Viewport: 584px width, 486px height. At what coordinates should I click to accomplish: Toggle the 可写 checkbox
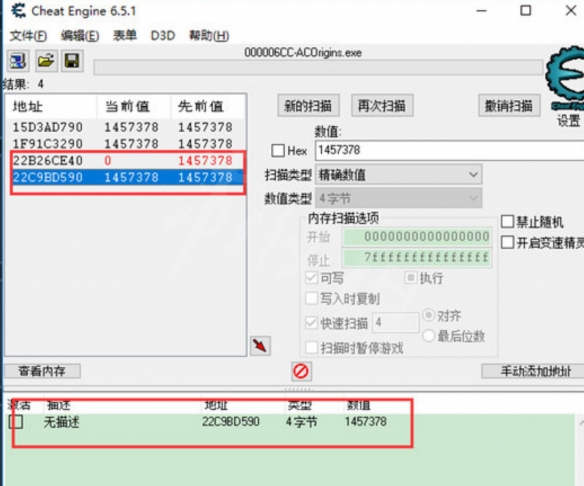point(311,278)
